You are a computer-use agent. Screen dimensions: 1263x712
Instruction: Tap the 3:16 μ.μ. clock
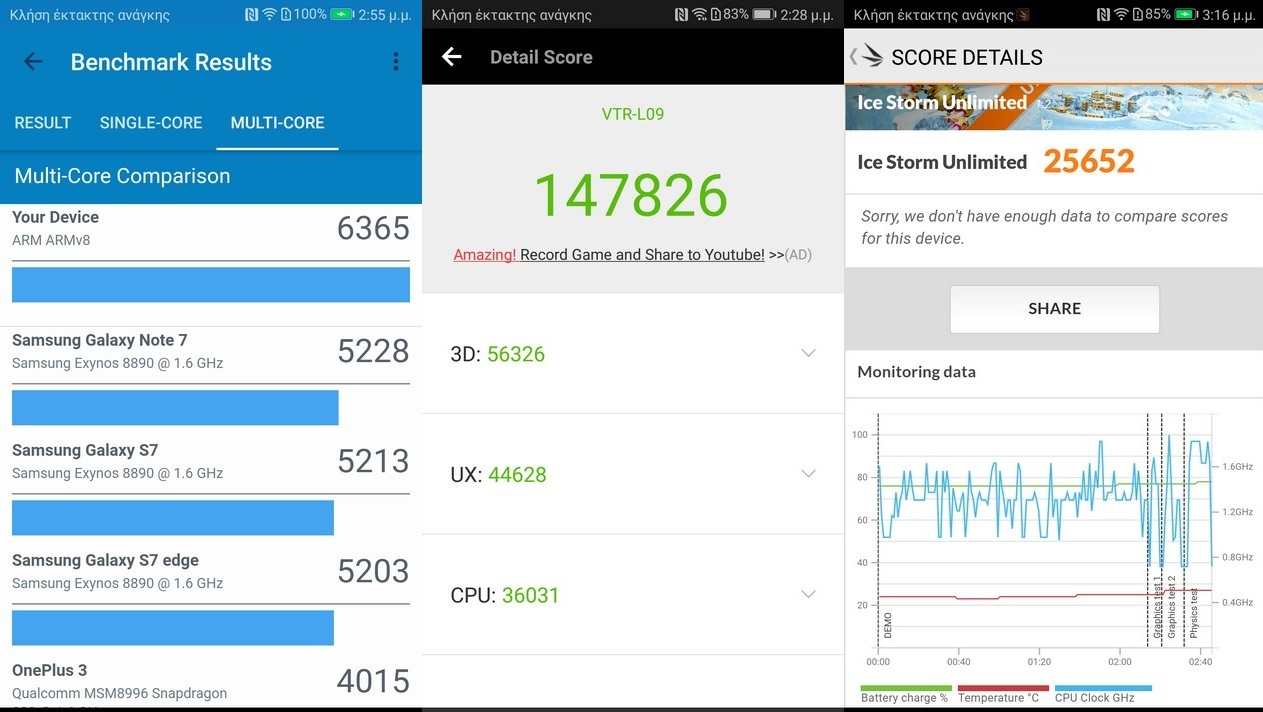[1230, 15]
